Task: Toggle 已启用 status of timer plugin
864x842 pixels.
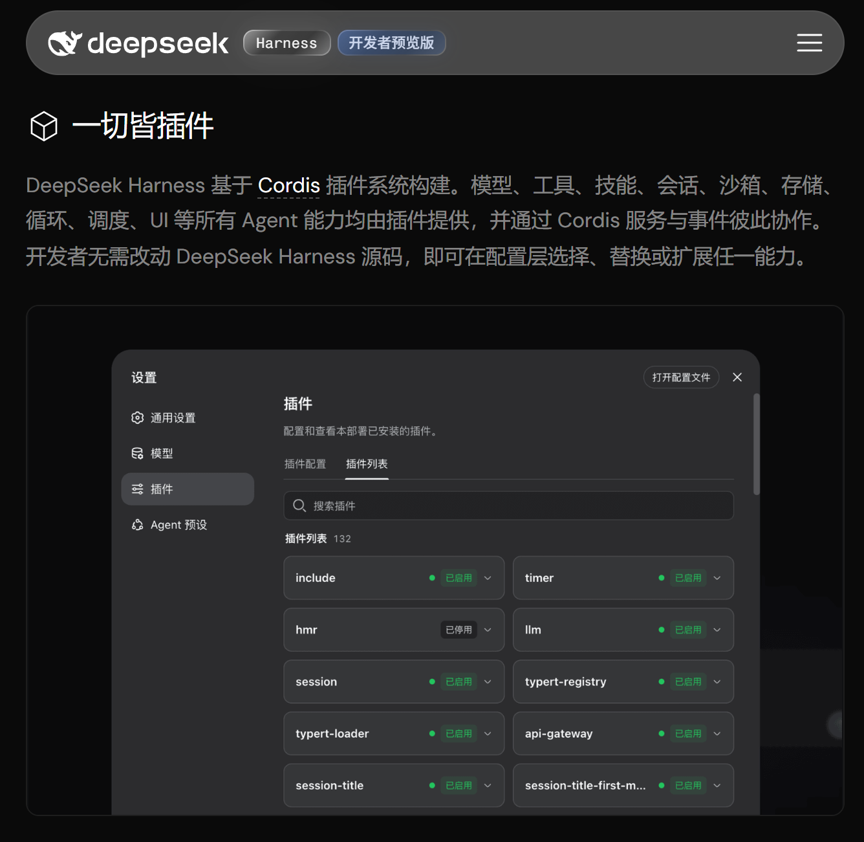Action: (688, 578)
